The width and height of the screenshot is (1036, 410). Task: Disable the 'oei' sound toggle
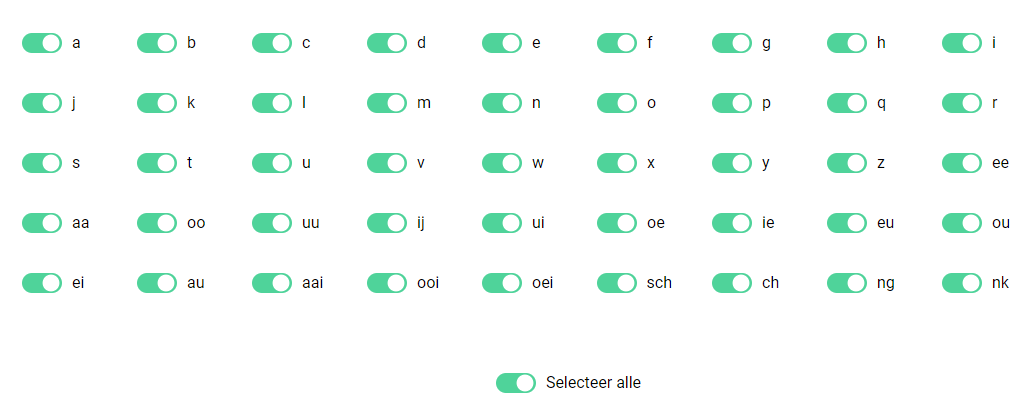click(x=501, y=283)
